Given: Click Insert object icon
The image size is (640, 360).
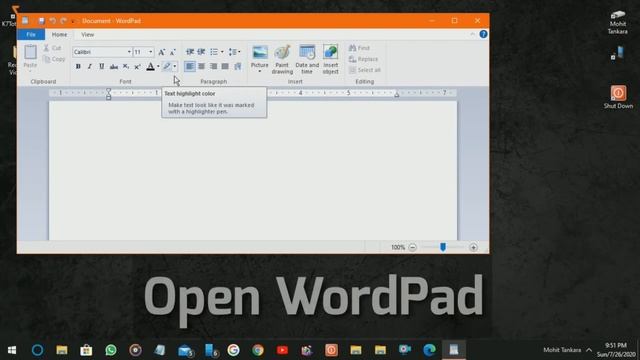Looking at the screenshot, I should (331, 60).
